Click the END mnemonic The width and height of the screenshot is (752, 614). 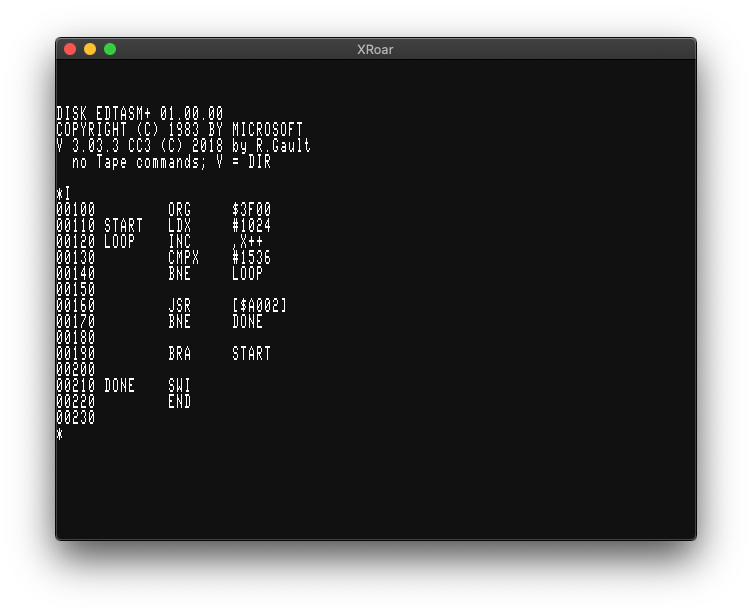coord(179,401)
